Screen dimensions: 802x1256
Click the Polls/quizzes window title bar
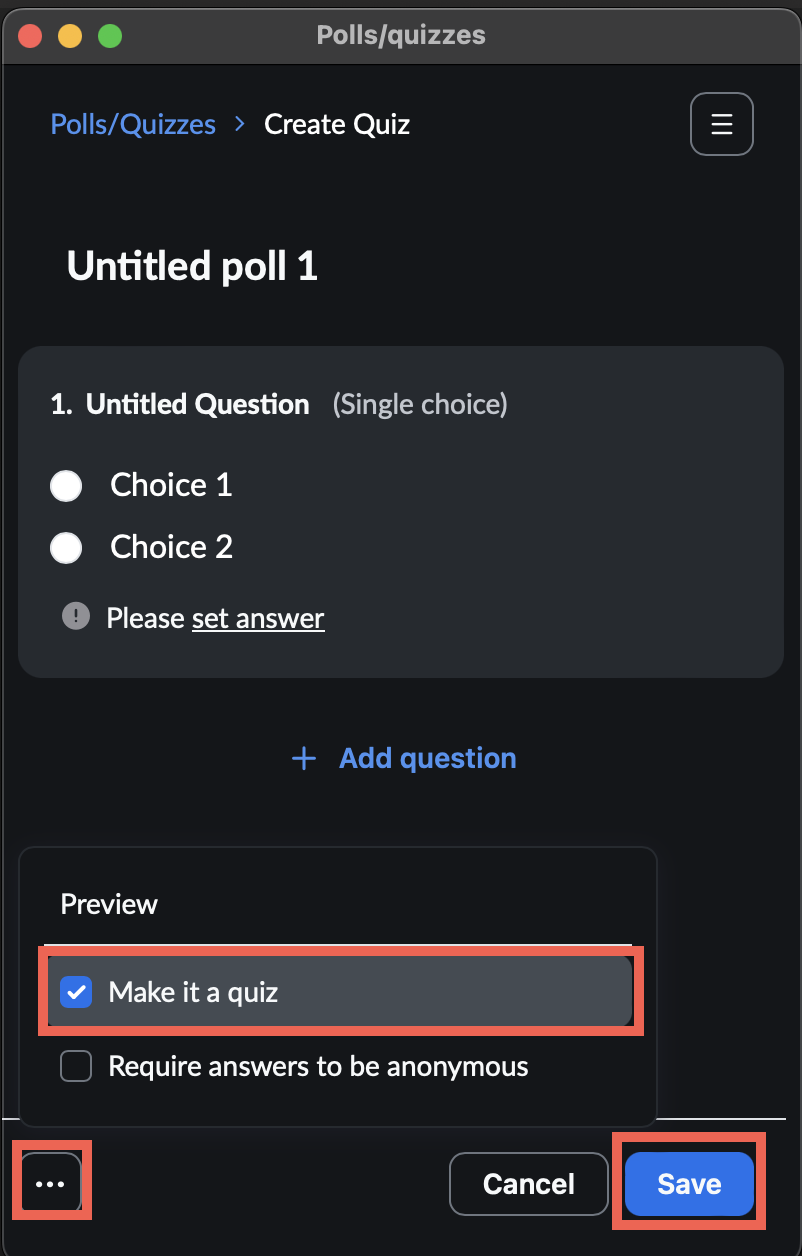[400, 34]
